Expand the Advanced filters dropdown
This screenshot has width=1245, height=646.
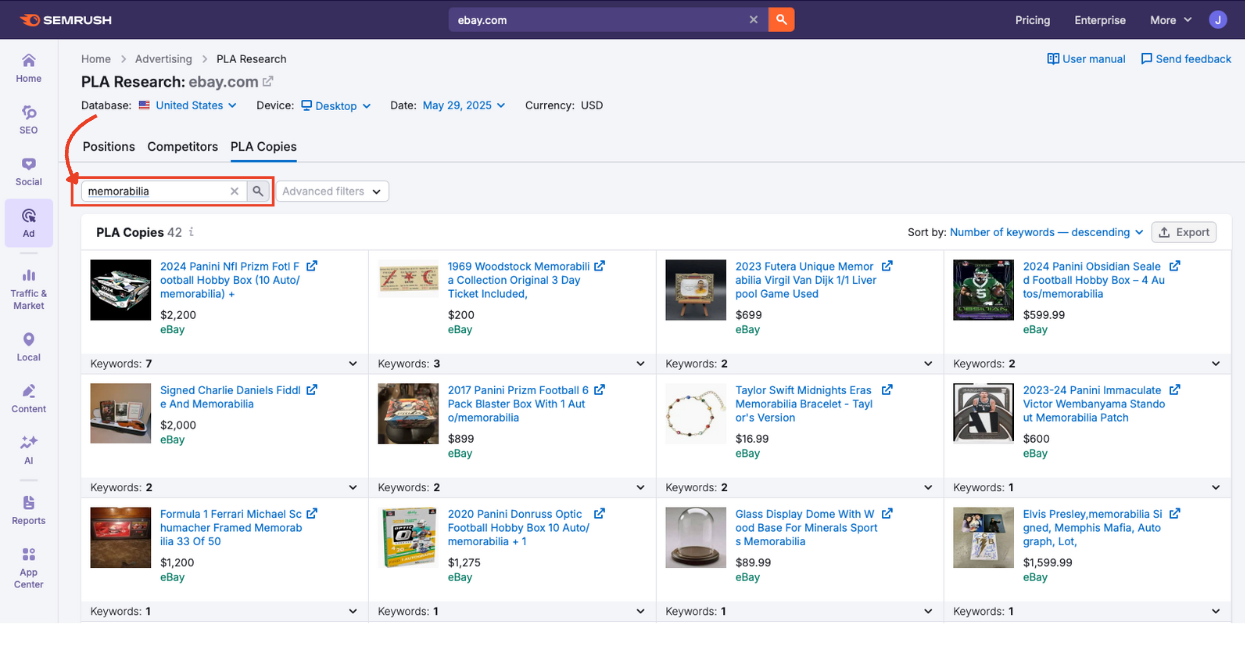331,191
